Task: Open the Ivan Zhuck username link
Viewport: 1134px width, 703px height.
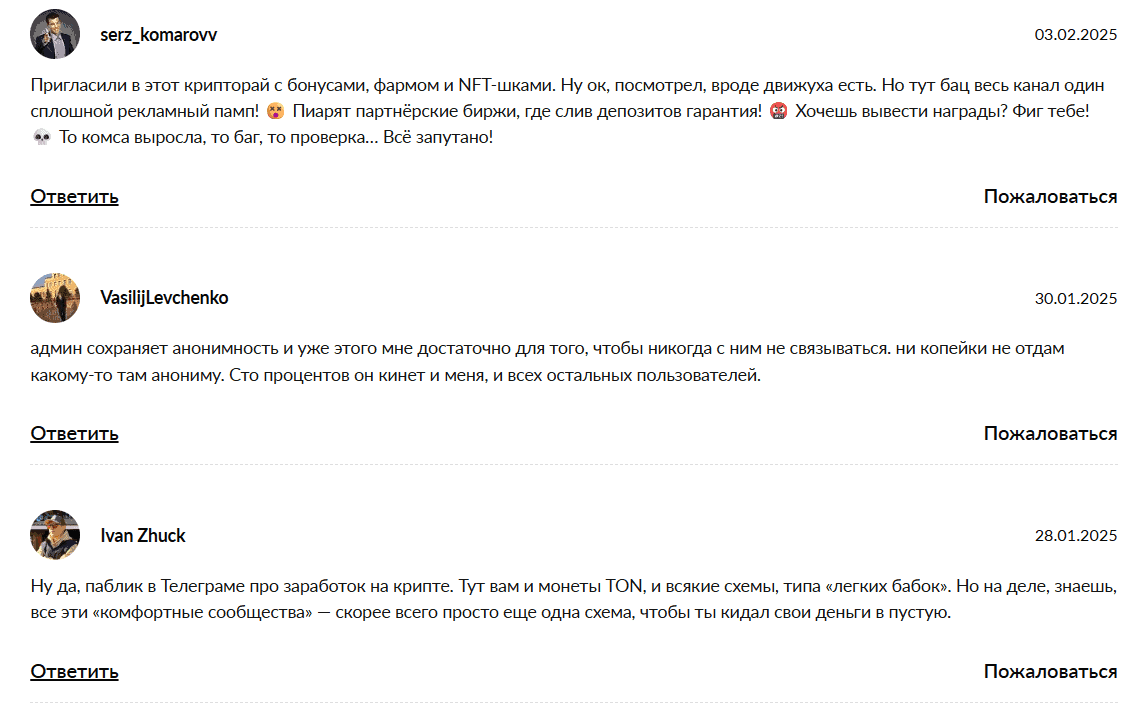Action: 143,535
